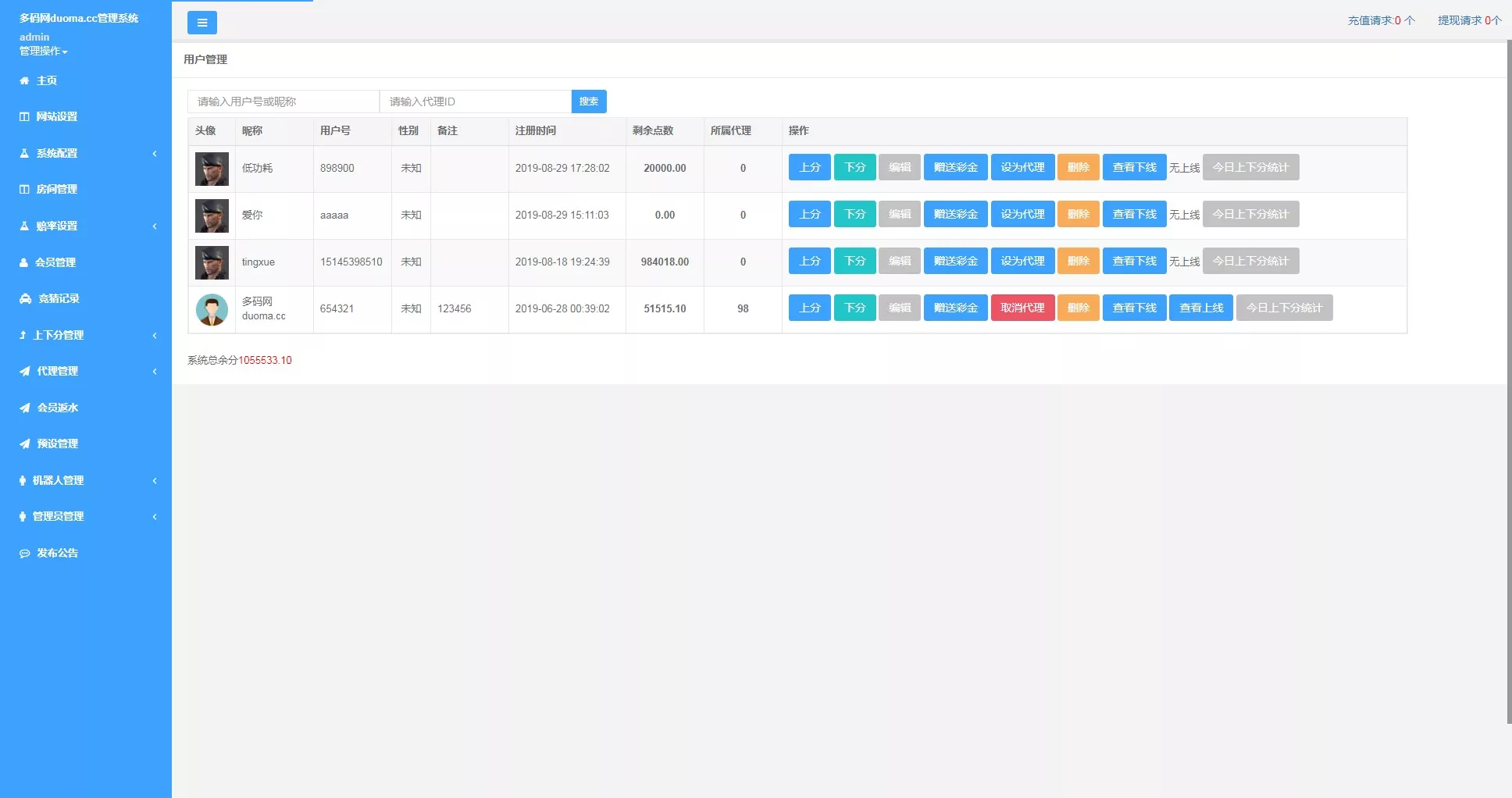1512x798 pixels.
Task: Click the 系统总余分 red total link
Action: coord(266,360)
